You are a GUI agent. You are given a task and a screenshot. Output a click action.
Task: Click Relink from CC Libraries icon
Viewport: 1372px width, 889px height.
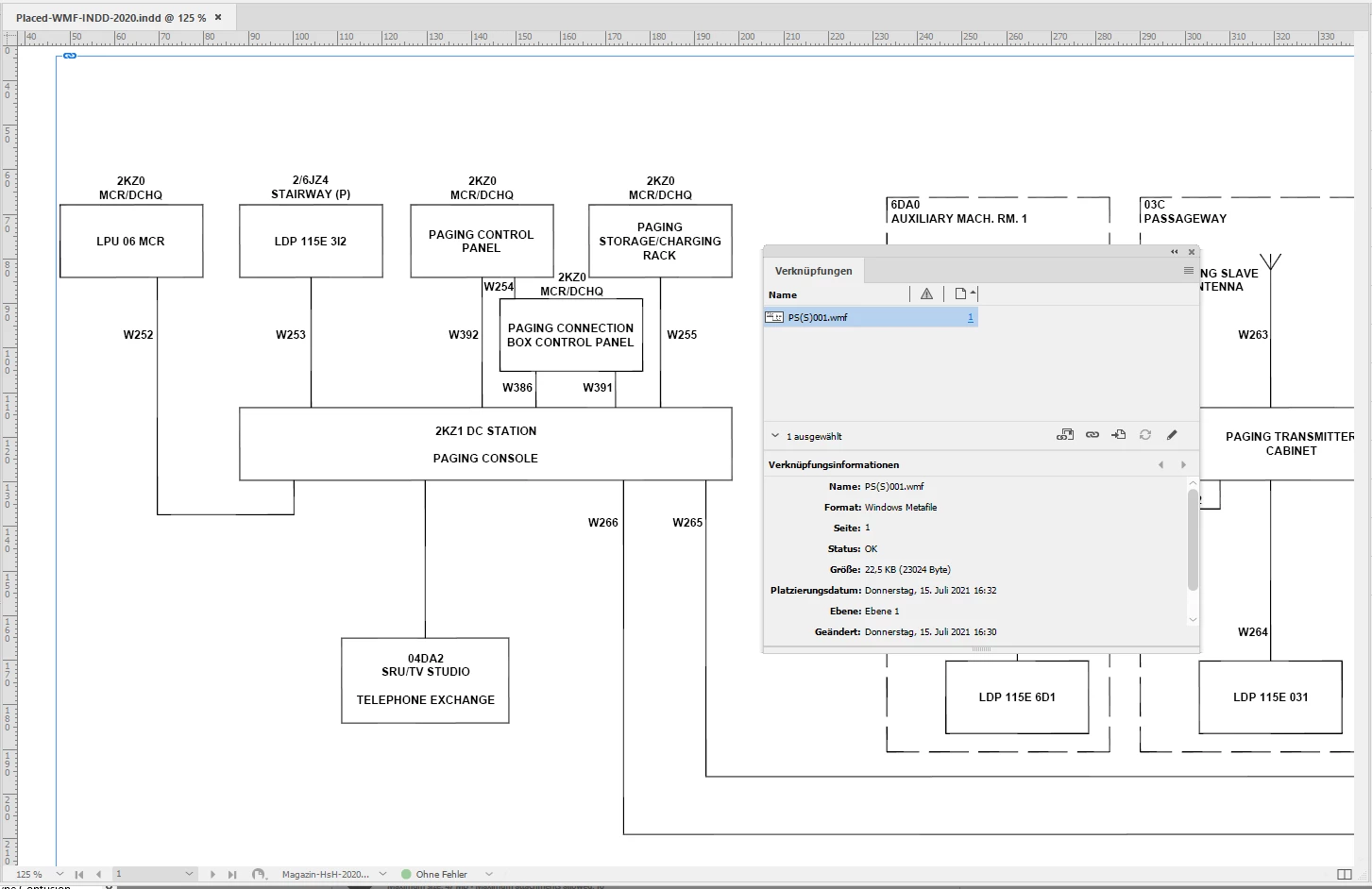(x=1064, y=435)
